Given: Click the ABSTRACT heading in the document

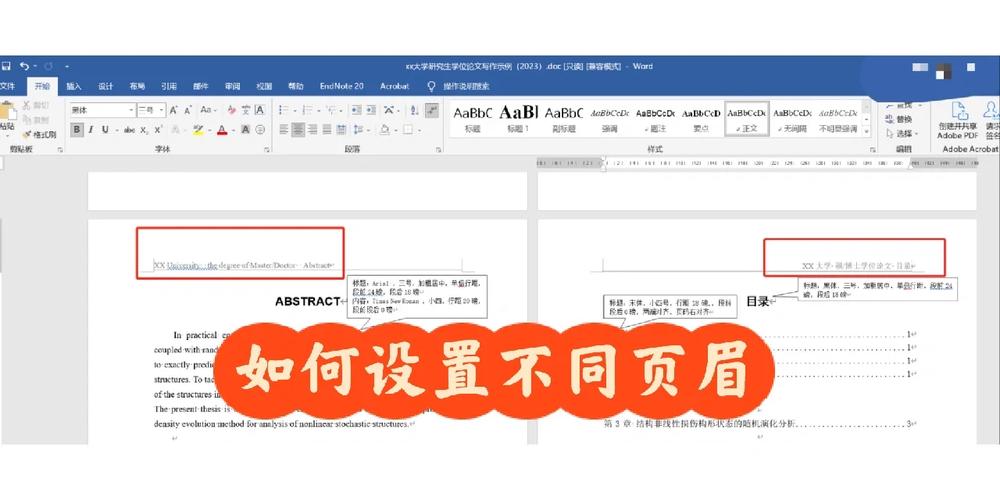Looking at the screenshot, I should tap(308, 302).
